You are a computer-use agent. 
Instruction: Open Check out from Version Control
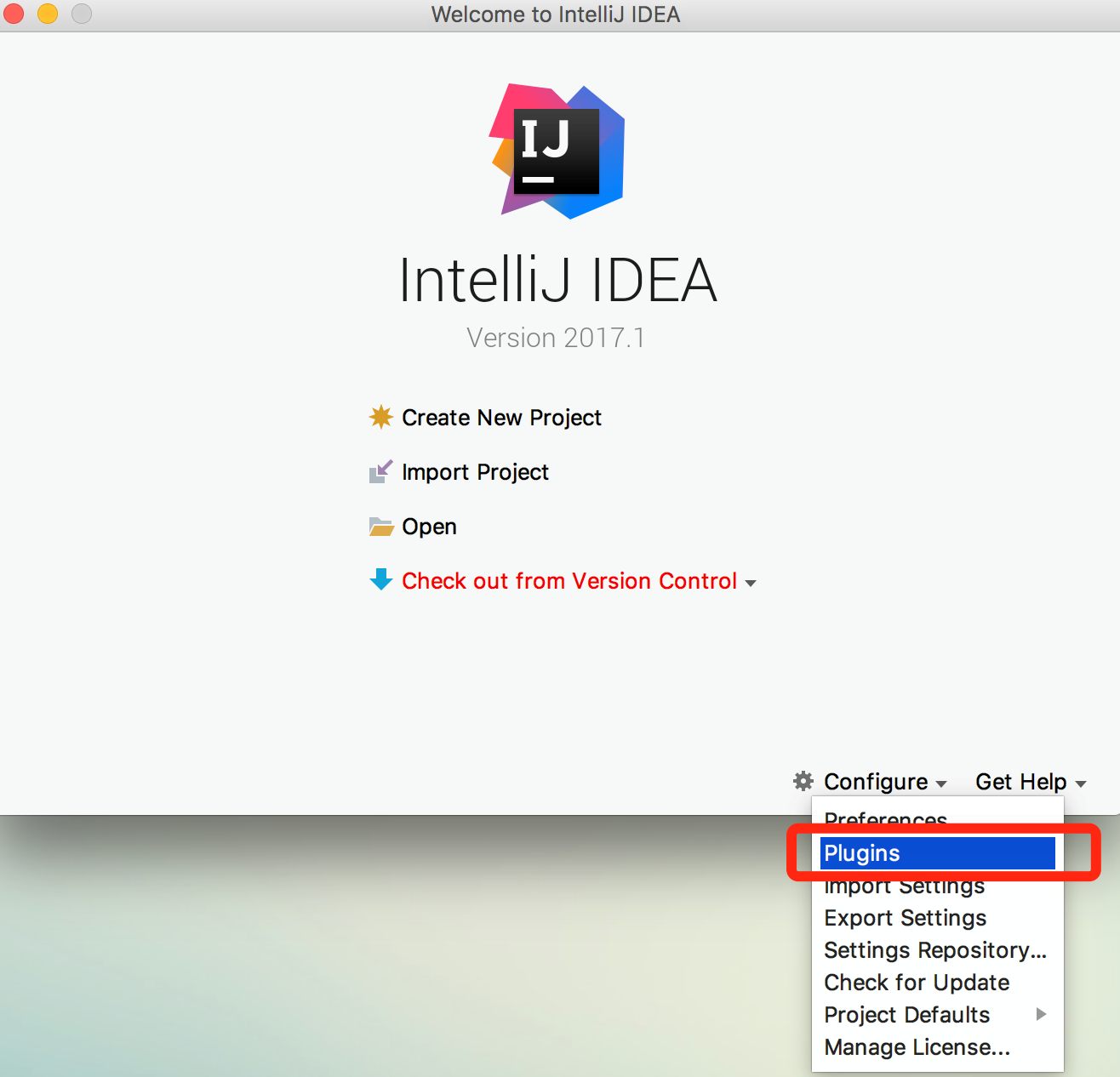coord(569,581)
